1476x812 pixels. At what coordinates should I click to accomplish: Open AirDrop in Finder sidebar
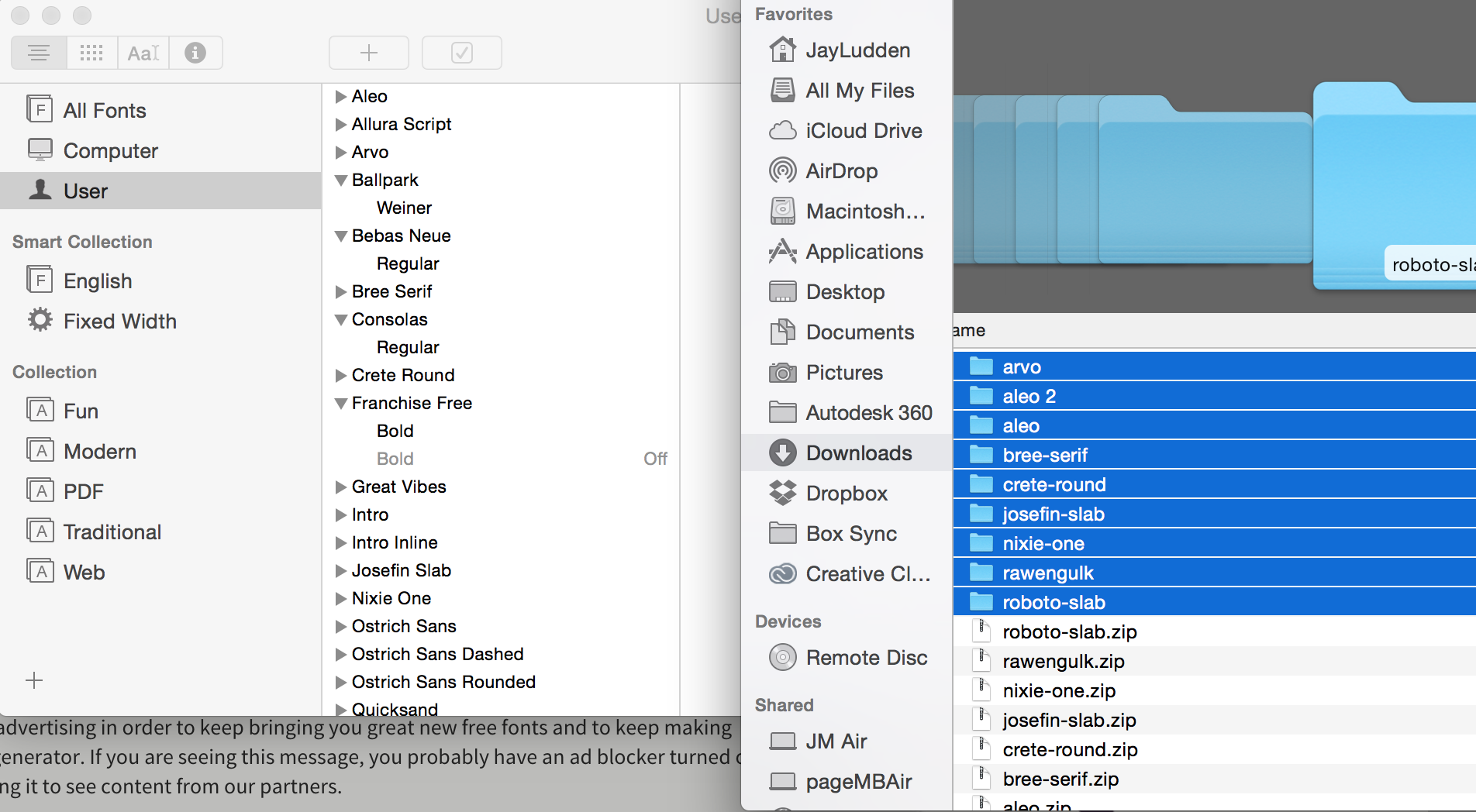[x=847, y=171]
